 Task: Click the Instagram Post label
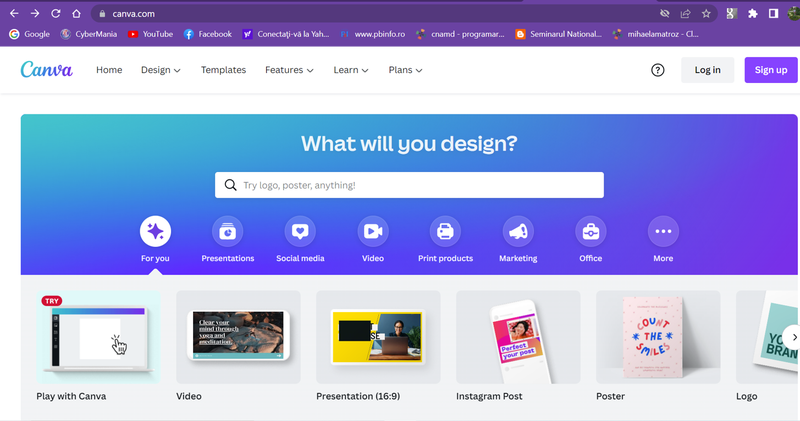(489, 396)
